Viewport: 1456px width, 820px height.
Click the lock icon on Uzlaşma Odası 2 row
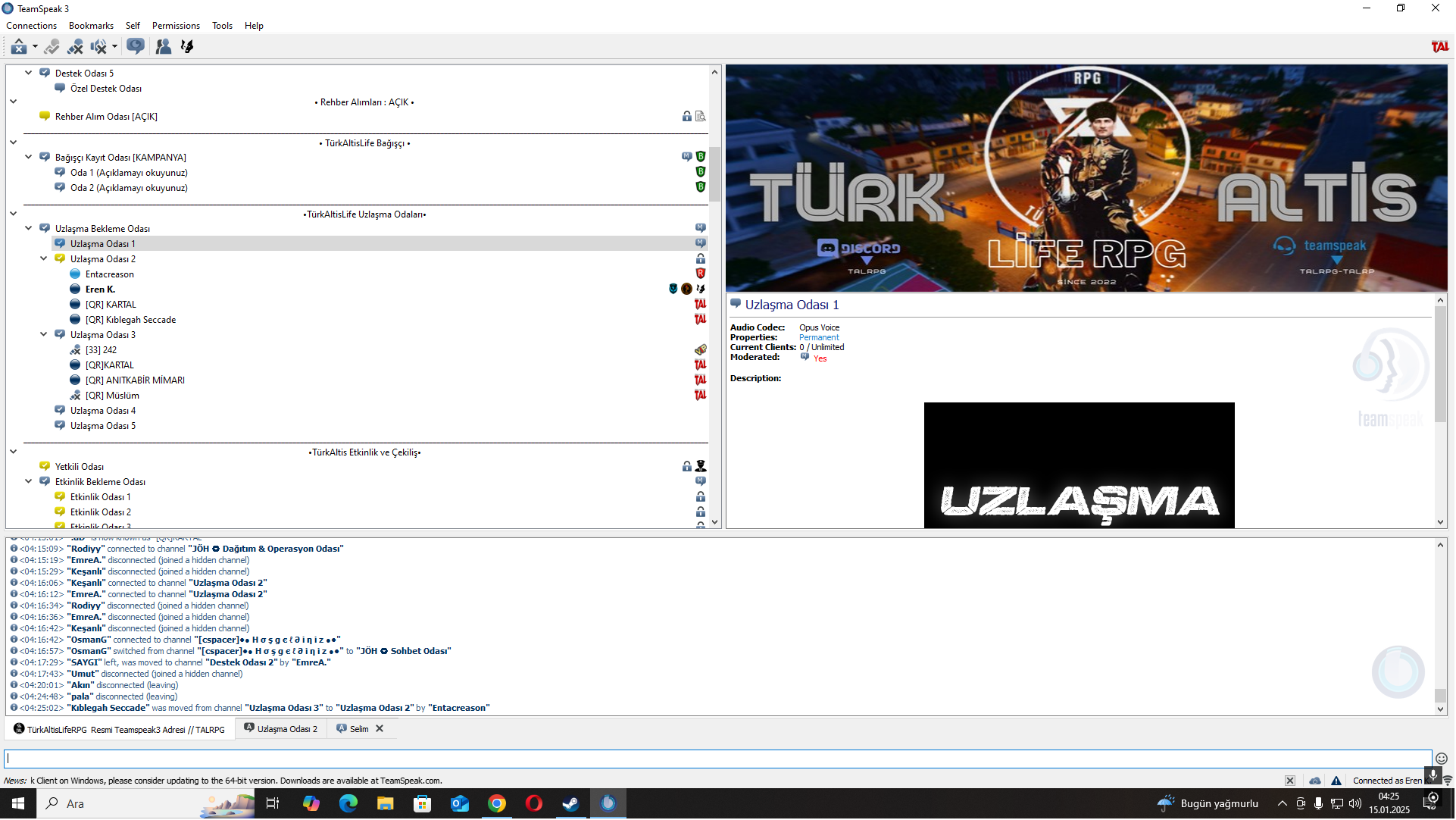pos(701,259)
